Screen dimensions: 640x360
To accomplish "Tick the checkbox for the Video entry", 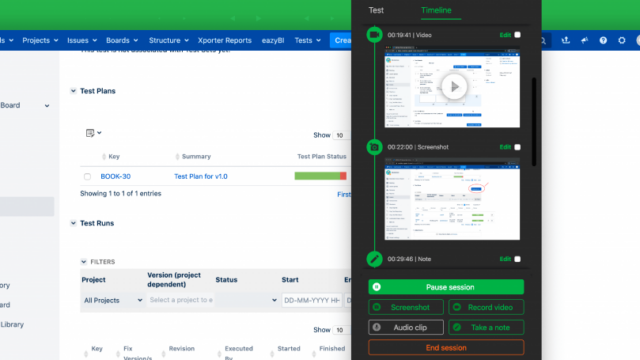I will (x=517, y=35).
